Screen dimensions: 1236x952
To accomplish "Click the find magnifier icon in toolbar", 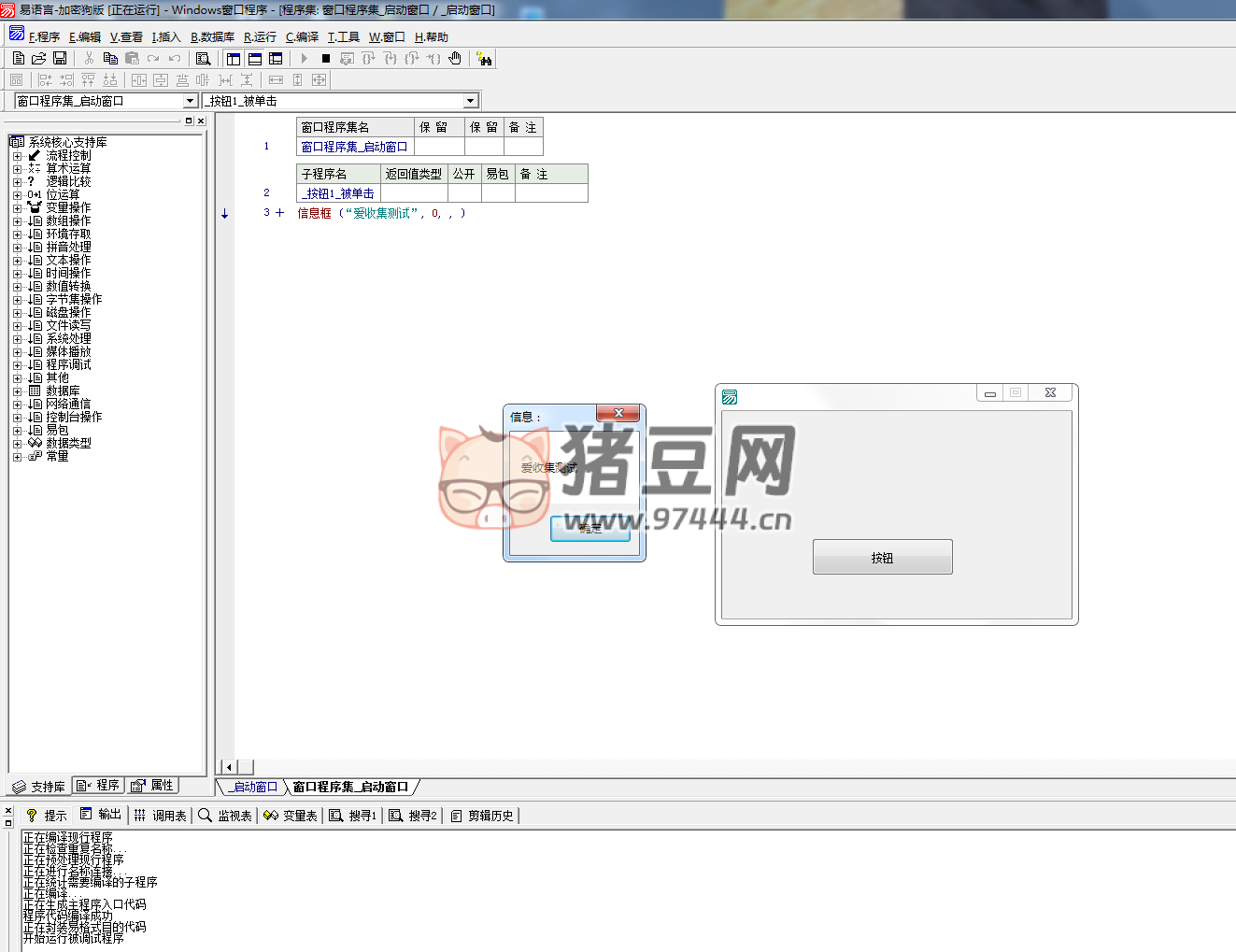I will point(203,58).
